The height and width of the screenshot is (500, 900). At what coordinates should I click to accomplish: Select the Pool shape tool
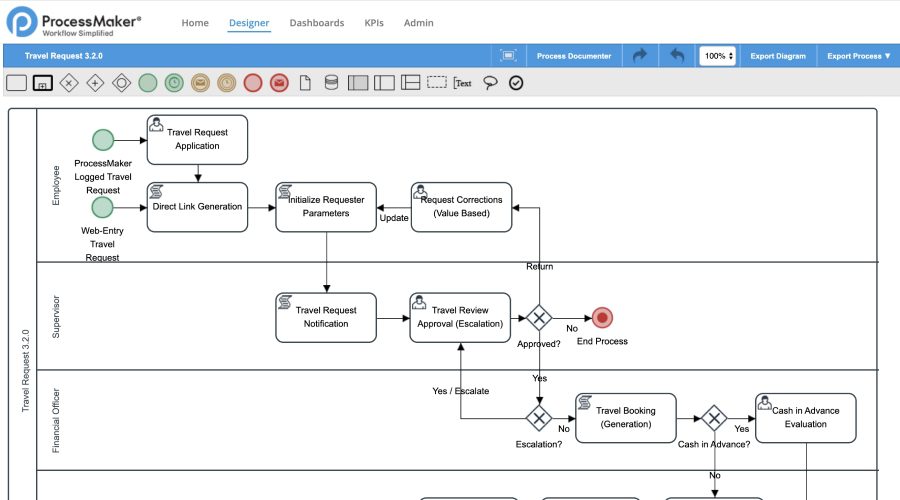click(x=358, y=83)
